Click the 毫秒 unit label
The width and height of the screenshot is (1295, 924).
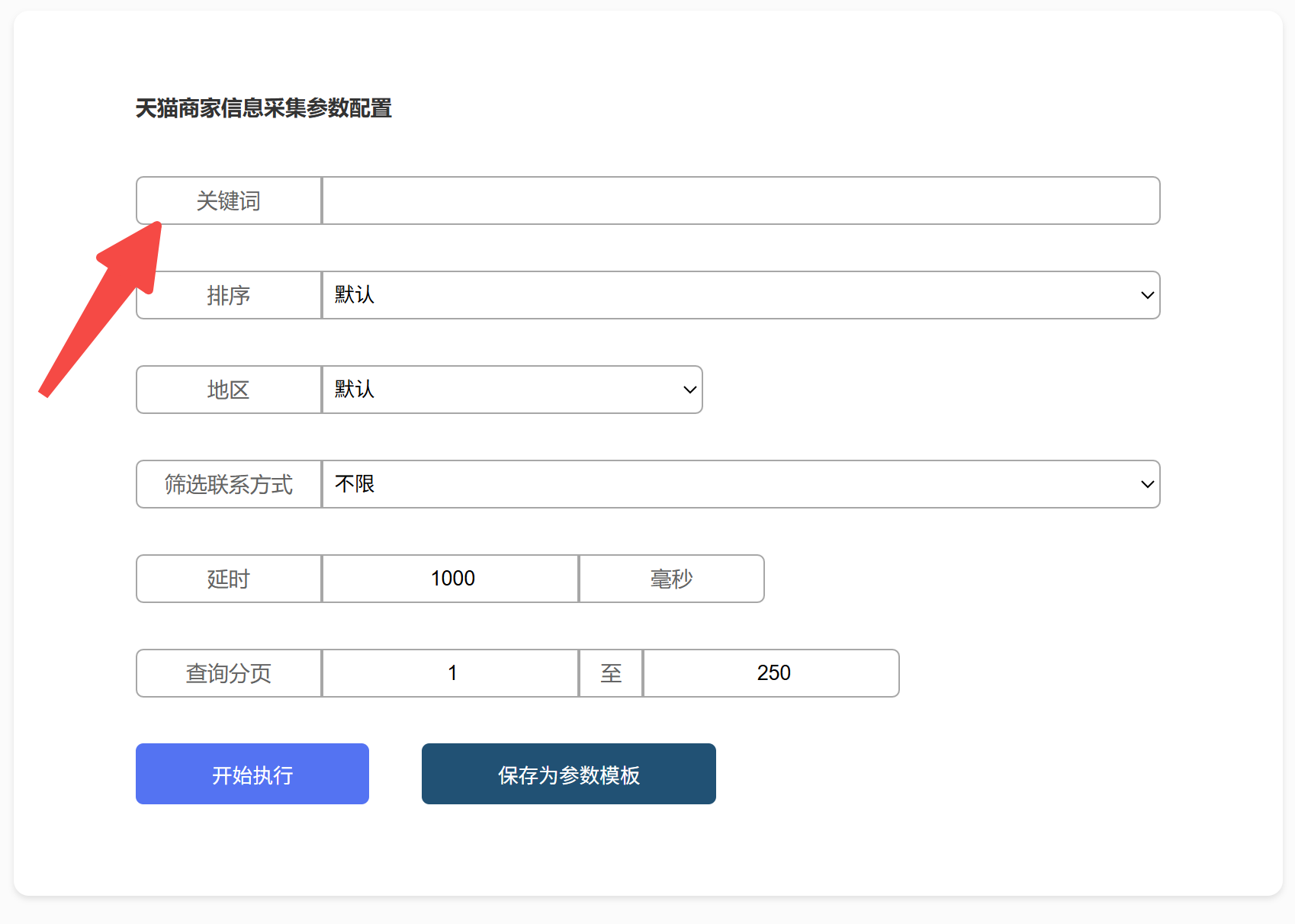(671, 579)
